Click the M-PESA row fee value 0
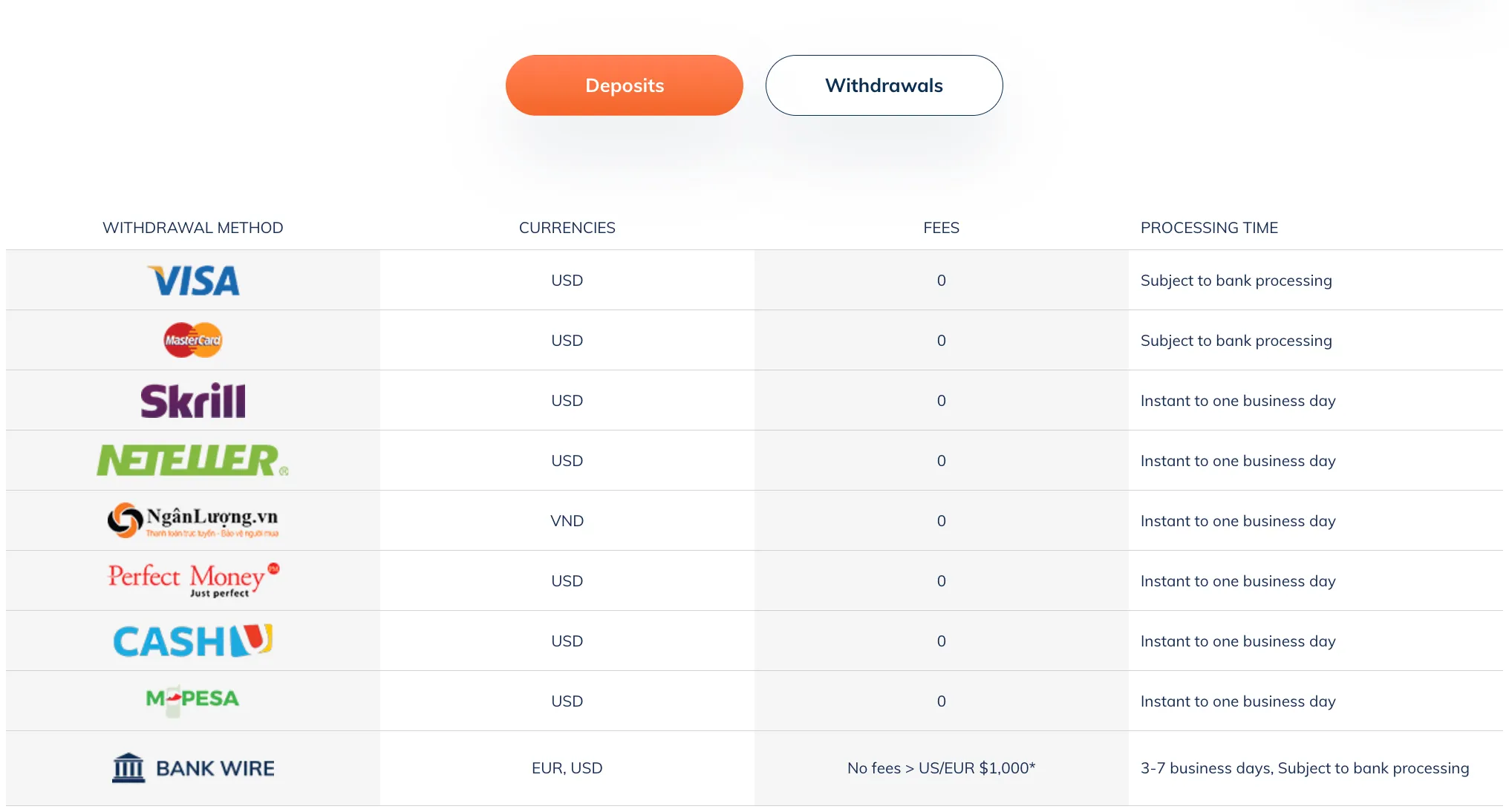This screenshot has height=812, width=1509. coord(942,701)
